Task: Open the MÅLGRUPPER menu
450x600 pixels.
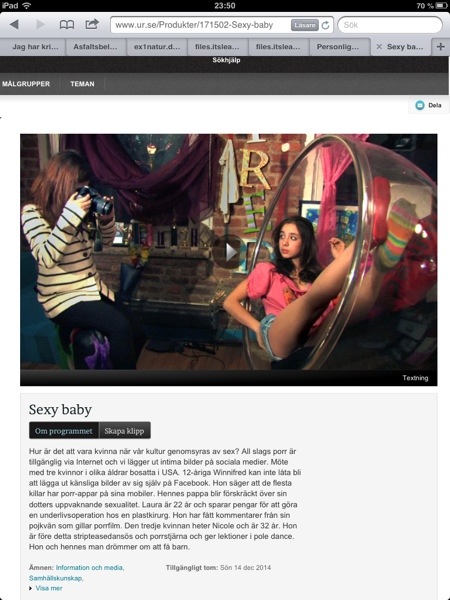Action: (26, 84)
